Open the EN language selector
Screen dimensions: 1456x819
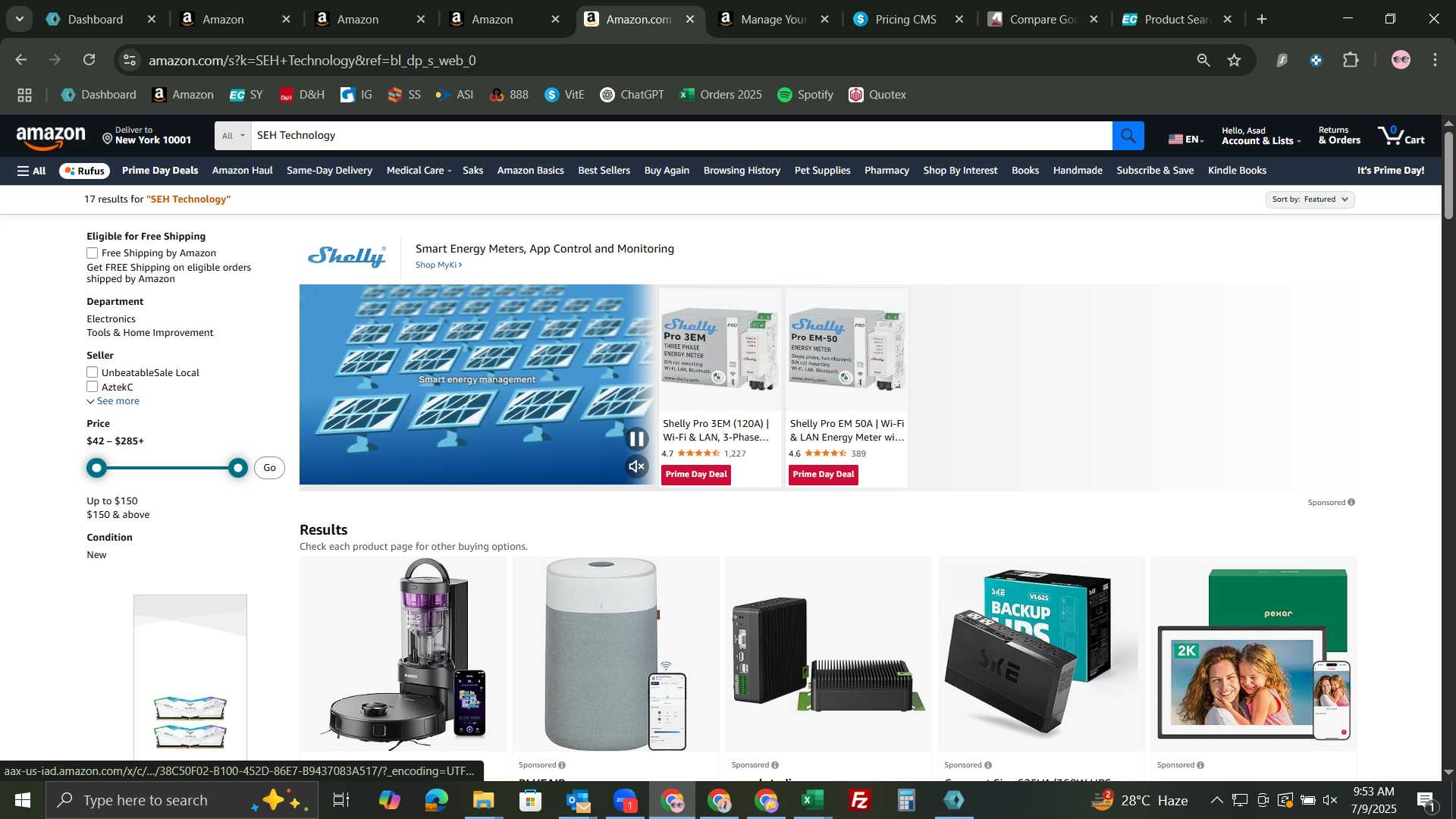tap(1186, 139)
